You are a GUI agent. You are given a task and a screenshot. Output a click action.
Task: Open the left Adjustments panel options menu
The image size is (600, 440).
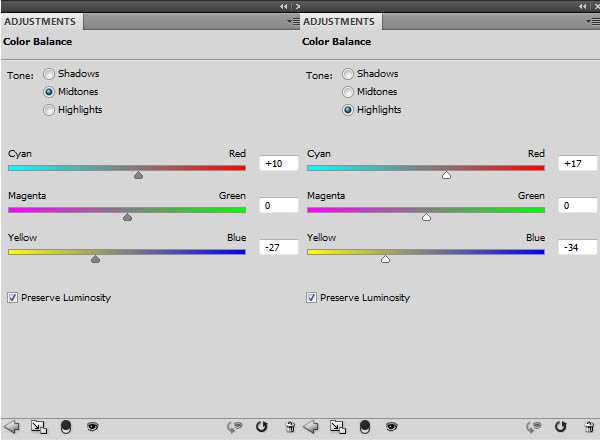(x=294, y=21)
